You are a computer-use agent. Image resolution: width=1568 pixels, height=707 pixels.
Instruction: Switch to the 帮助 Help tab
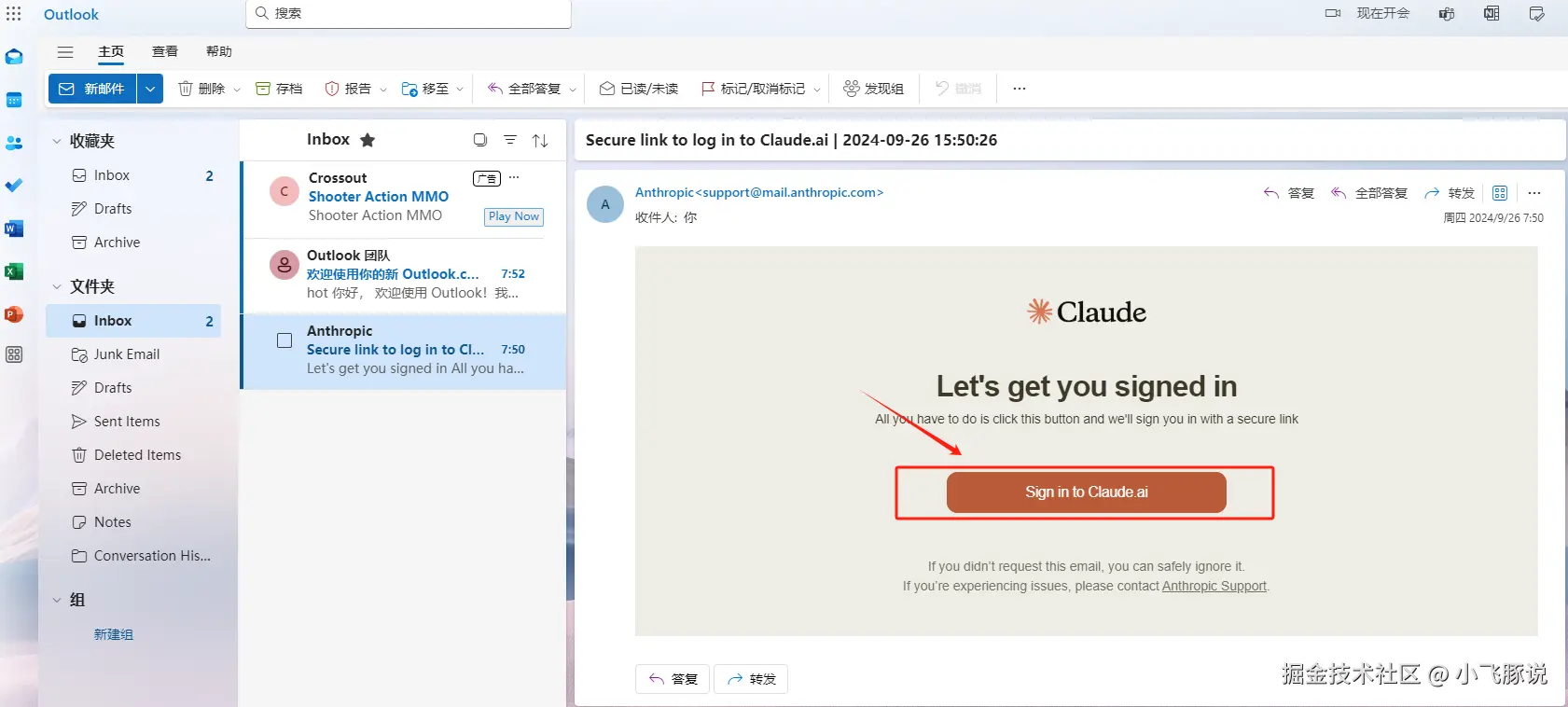219,51
